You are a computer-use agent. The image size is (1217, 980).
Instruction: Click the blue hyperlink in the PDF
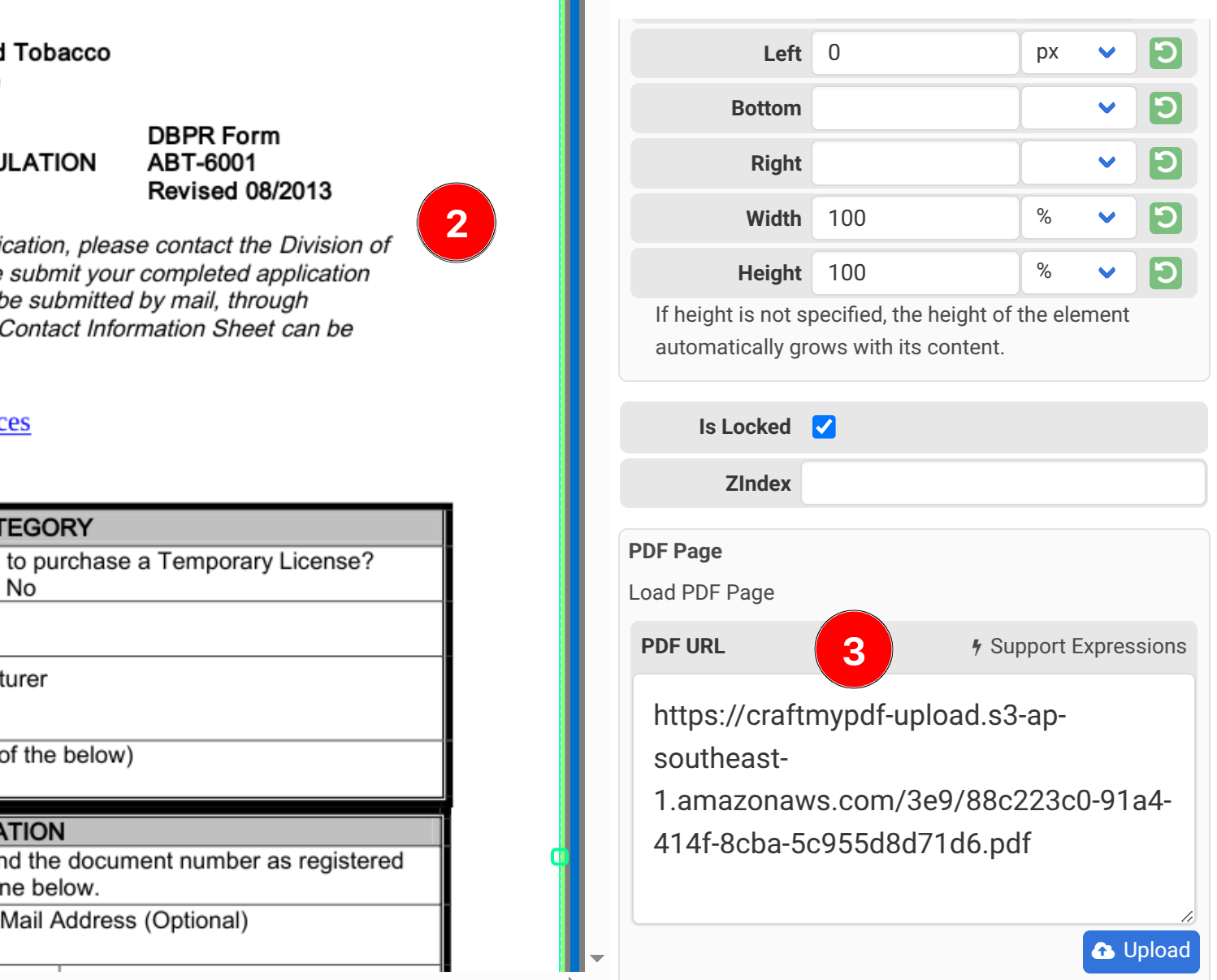[x=15, y=423]
